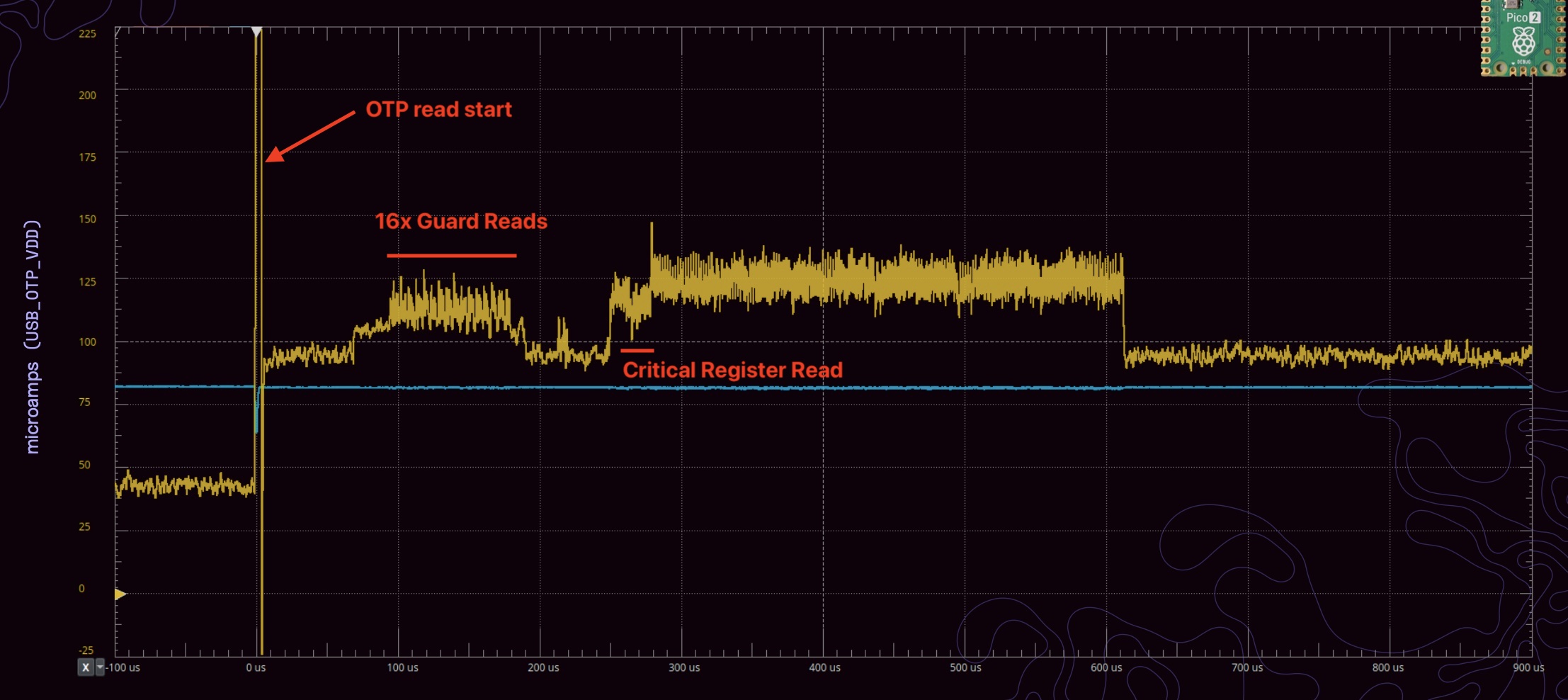Click the red arrow pointing at the spike
This screenshot has height=700, width=1568.
(x=310, y=136)
